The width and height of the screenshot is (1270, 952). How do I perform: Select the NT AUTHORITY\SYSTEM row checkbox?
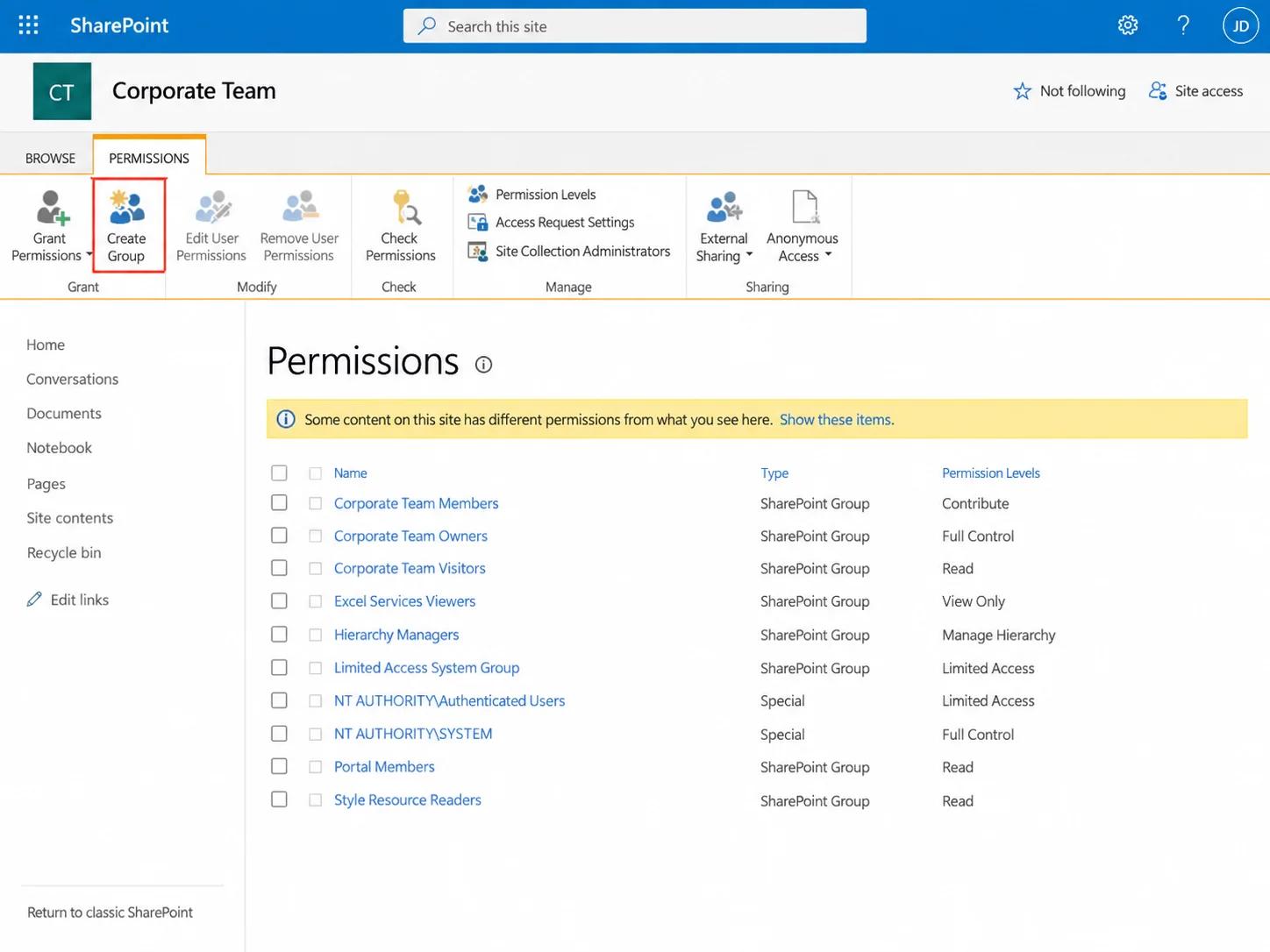click(x=279, y=734)
